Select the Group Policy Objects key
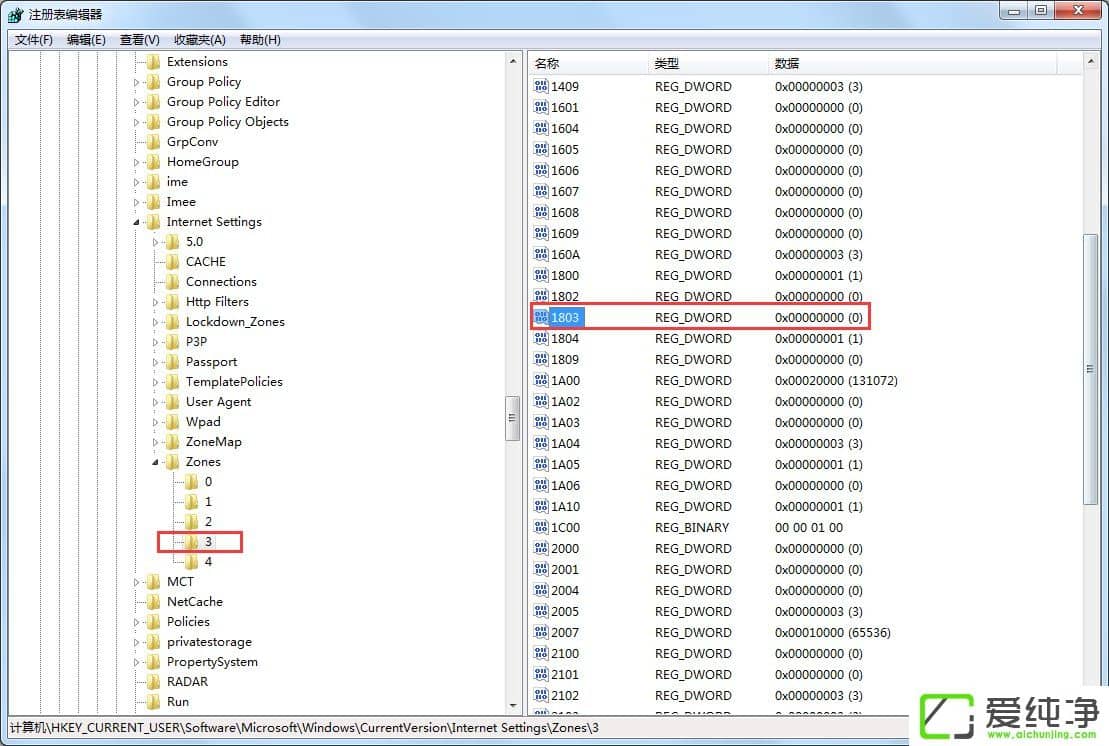The width and height of the screenshot is (1109, 746). pos(228,122)
